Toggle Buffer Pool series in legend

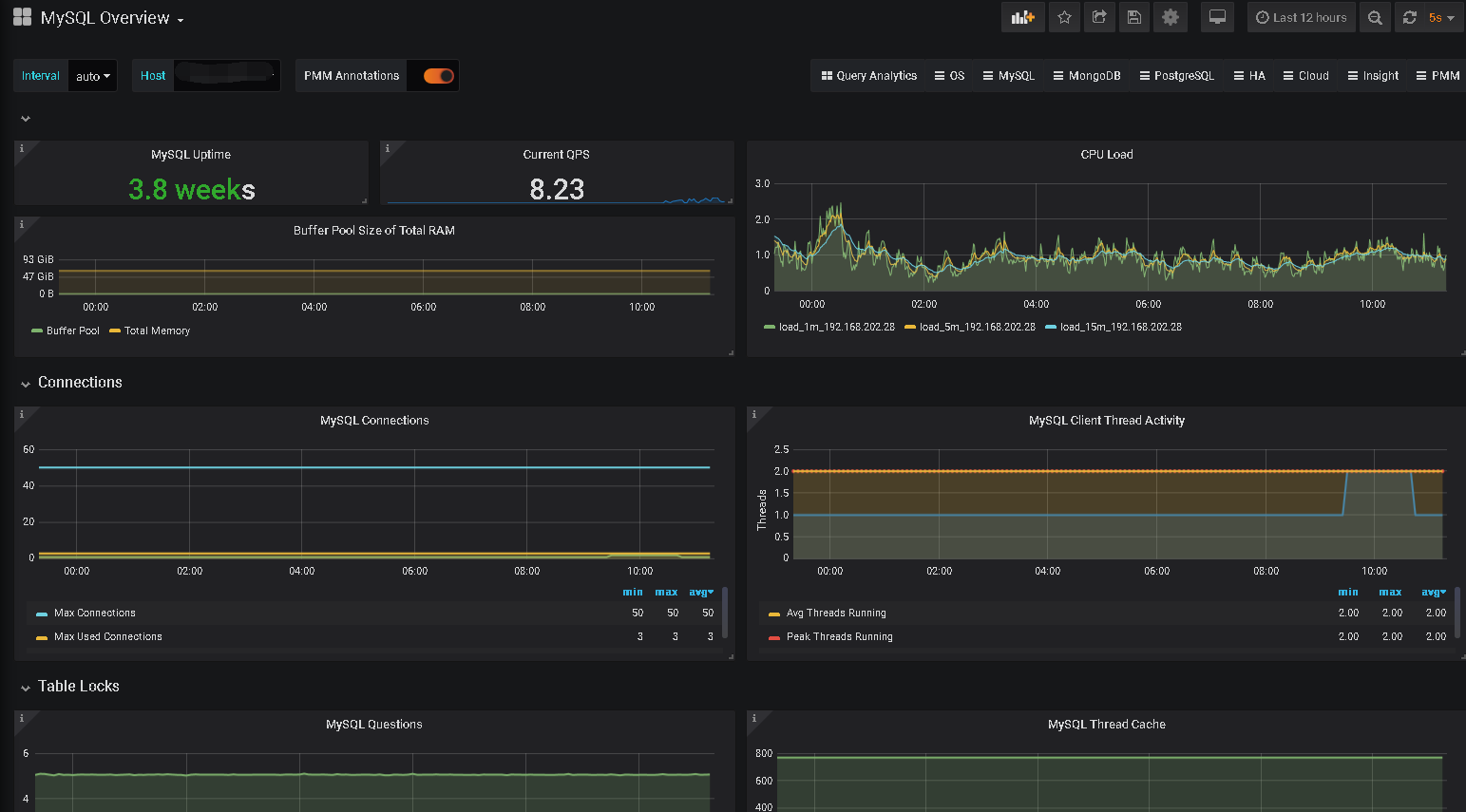pyautogui.click(x=72, y=331)
